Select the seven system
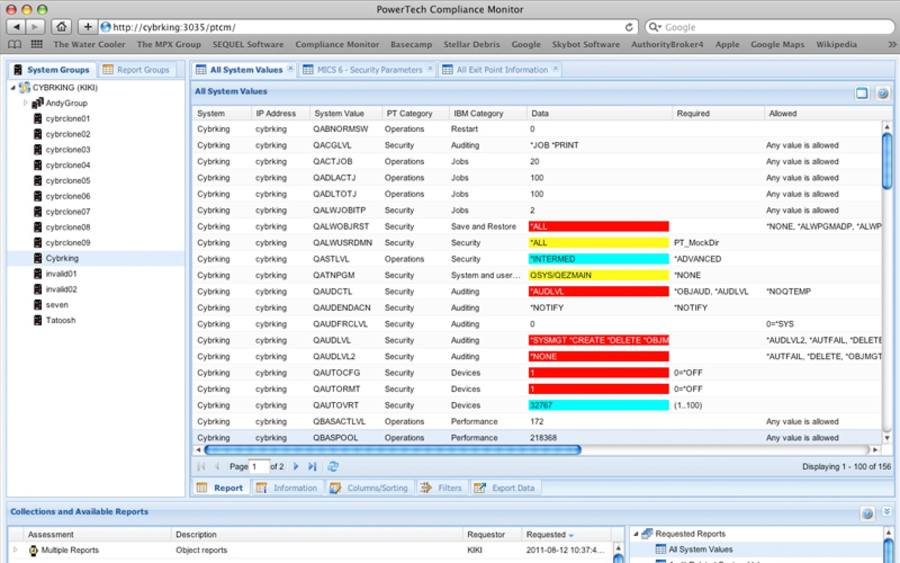900x563 pixels. 57,305
